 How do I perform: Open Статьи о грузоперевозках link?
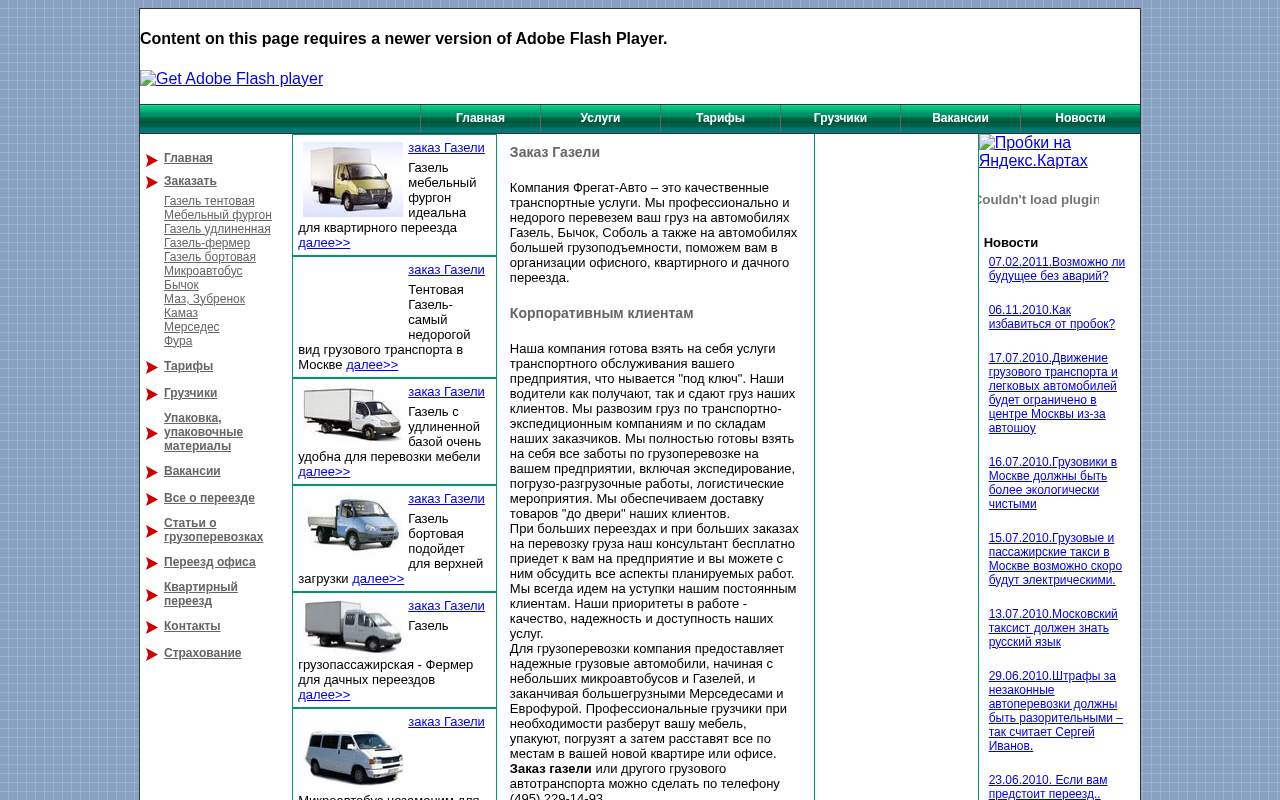click(x=213, y=530)
